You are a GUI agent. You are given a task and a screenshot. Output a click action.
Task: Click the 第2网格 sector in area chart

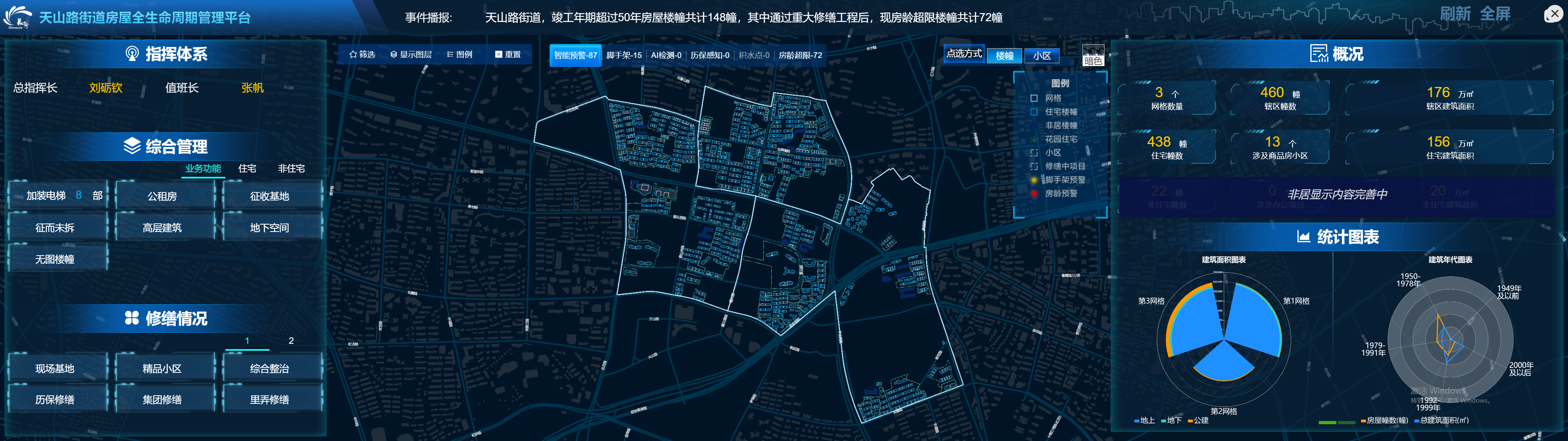click(1223, 363)
